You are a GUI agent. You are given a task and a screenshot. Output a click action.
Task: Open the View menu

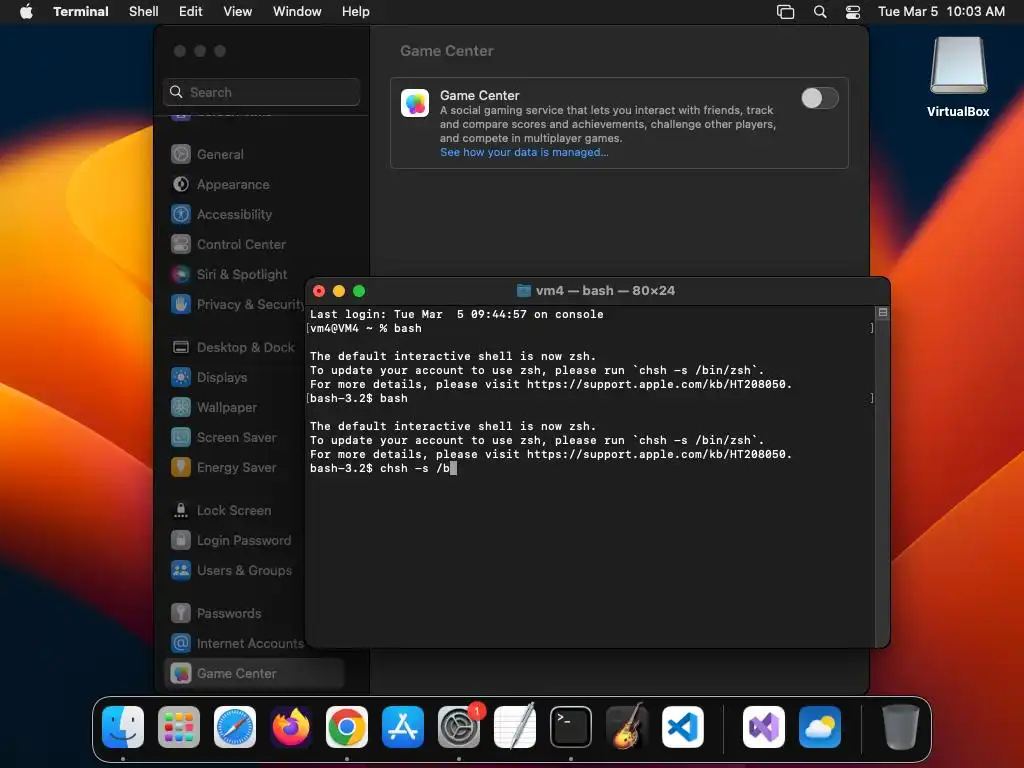(238, 11)
